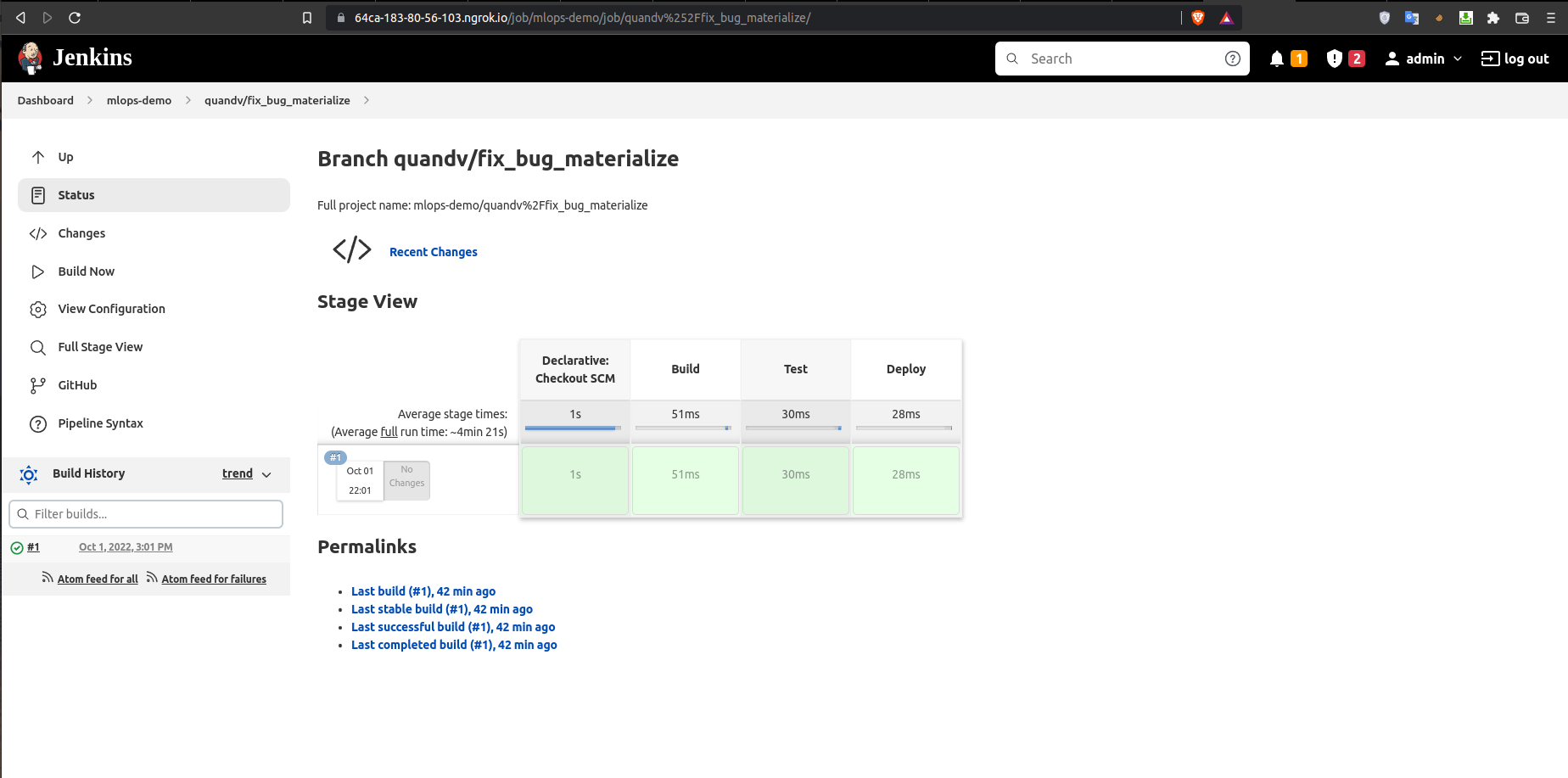This screenshot has height=778, width=1568.
Task: Click the Google Translate extension icon
Action: click(1412, 18)
